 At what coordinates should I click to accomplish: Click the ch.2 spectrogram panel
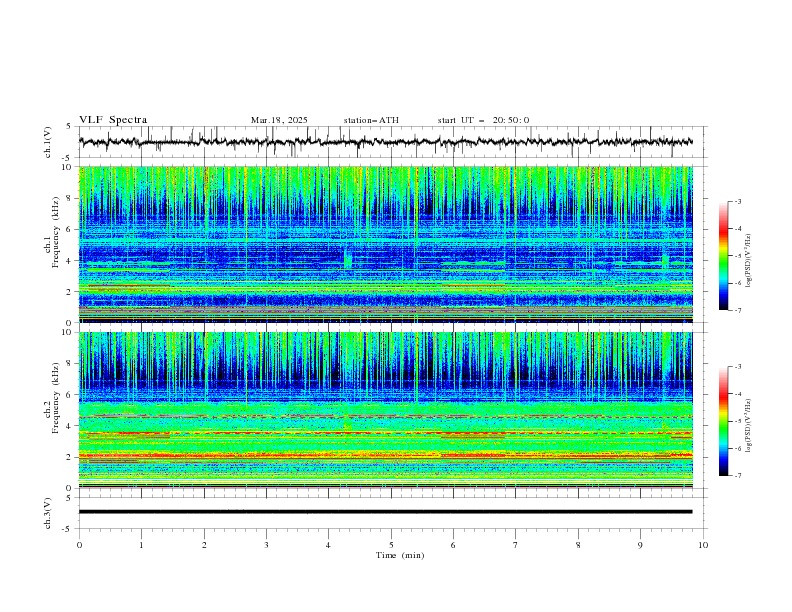[x=385, y=410]
